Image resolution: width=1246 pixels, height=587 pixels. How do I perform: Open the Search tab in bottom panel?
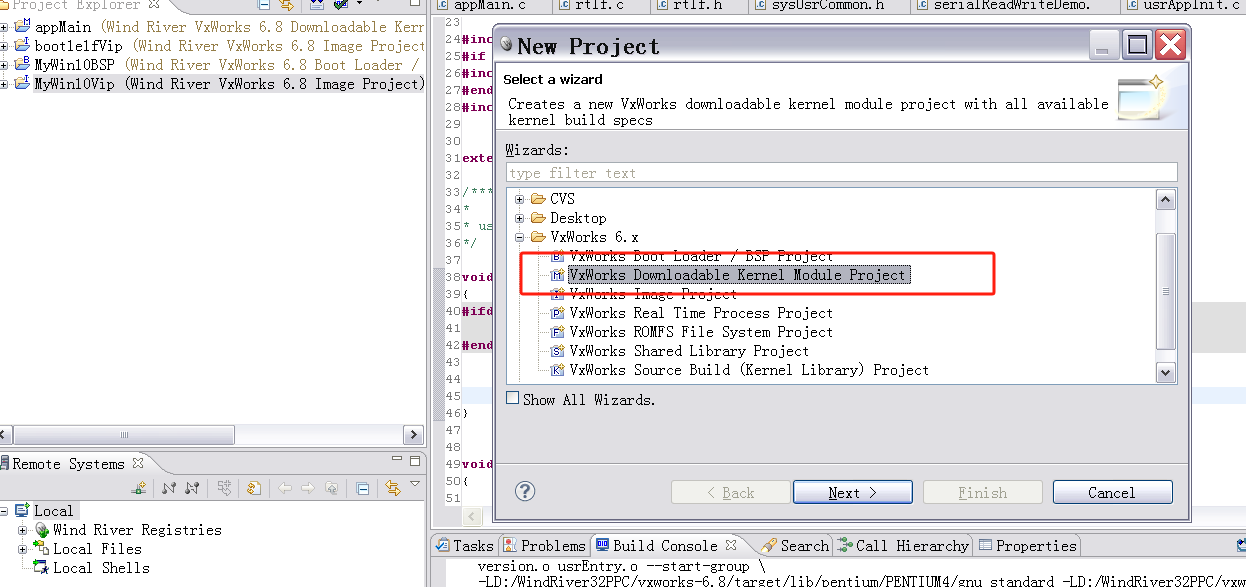point(795,546)
